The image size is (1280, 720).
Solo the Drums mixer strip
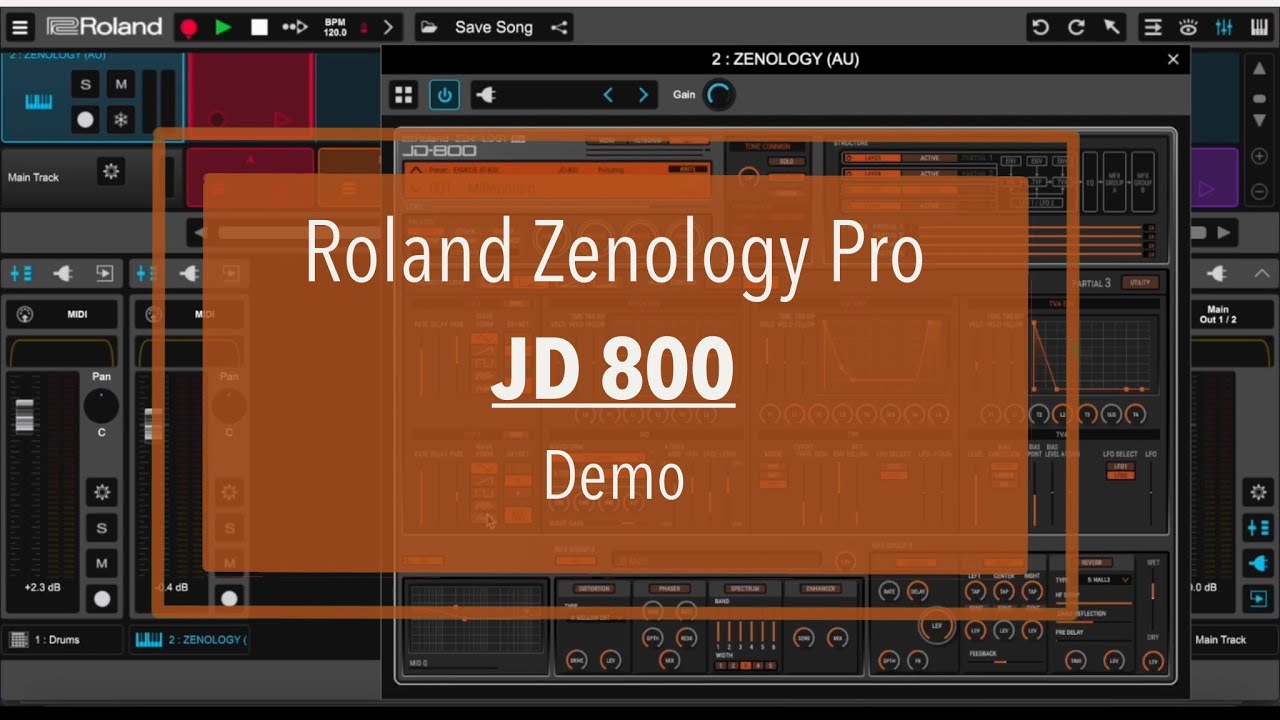(101, 528)
